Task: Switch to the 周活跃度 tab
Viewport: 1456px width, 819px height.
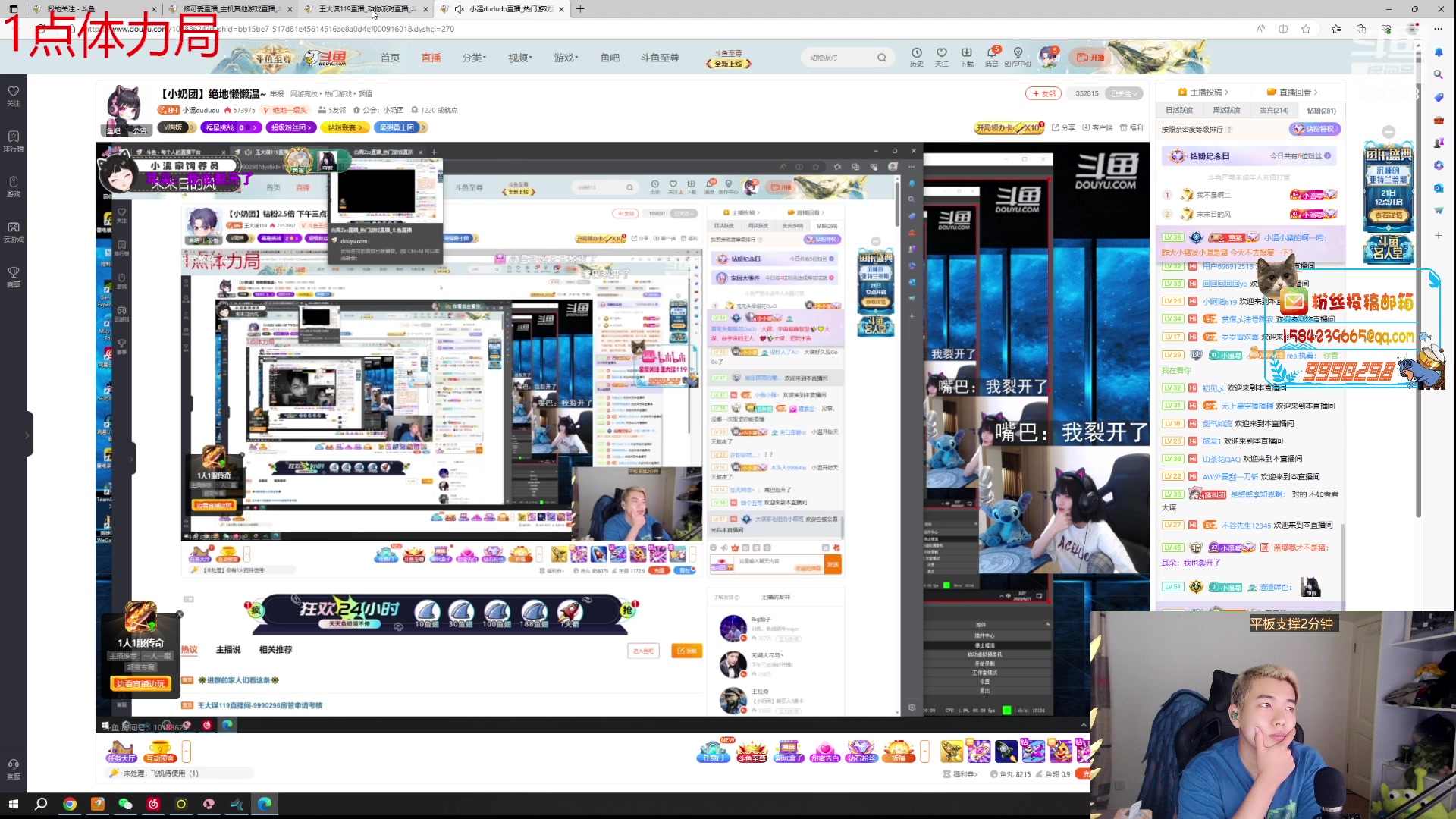Action: (x=1226, y=111)
